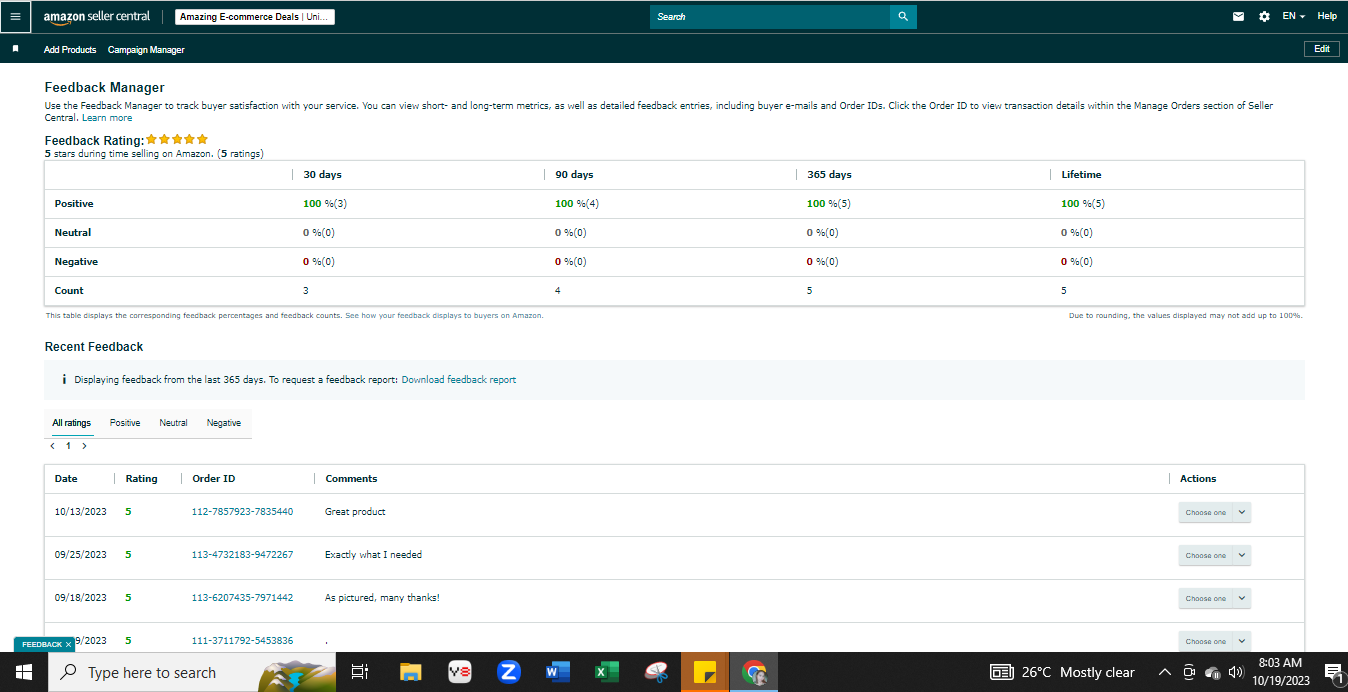Click into the Search input field
Viewport: 1348px width, 692px height.
point(770,17)
